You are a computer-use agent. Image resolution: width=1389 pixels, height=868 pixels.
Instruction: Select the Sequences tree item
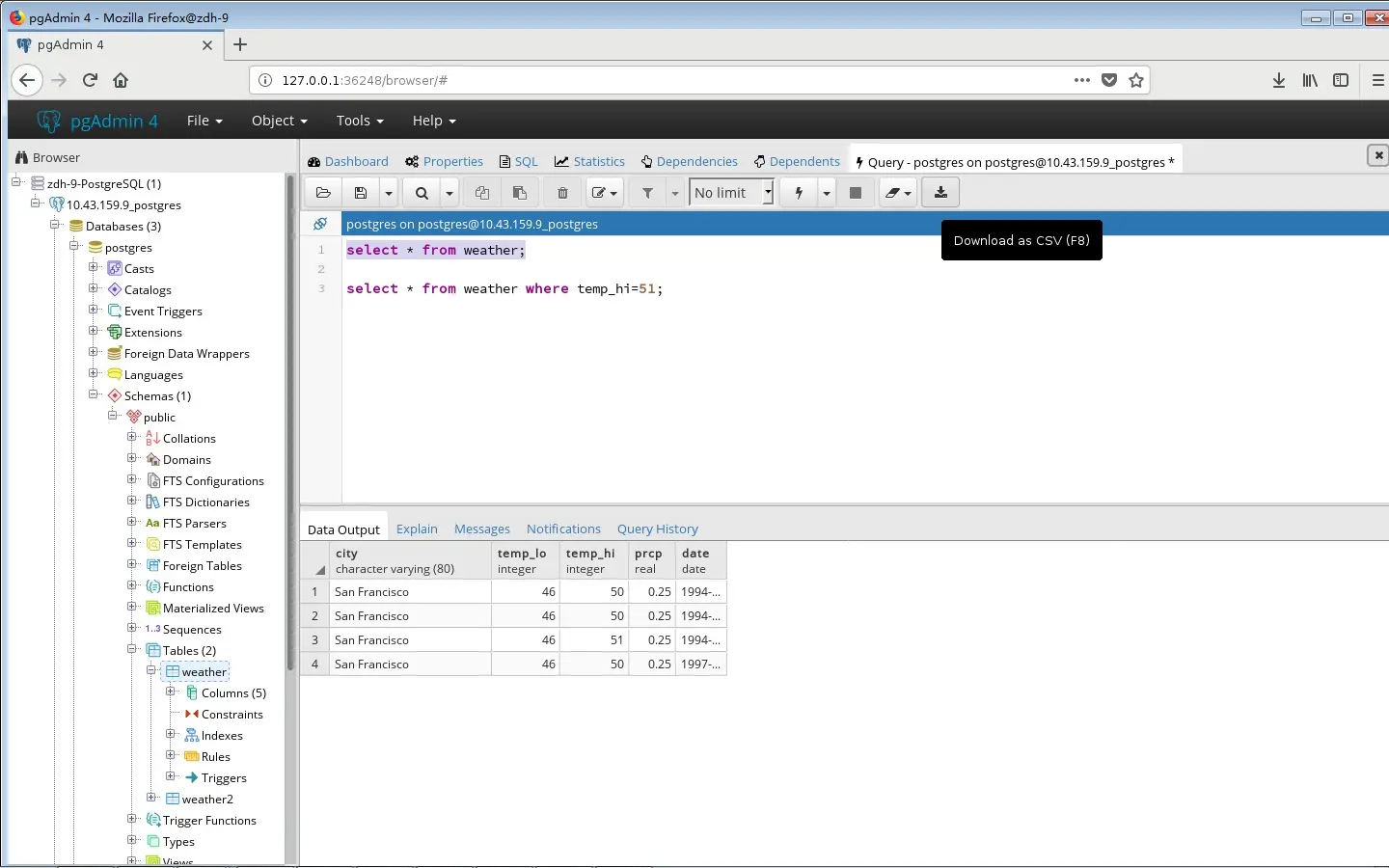(x=191, y=630)
